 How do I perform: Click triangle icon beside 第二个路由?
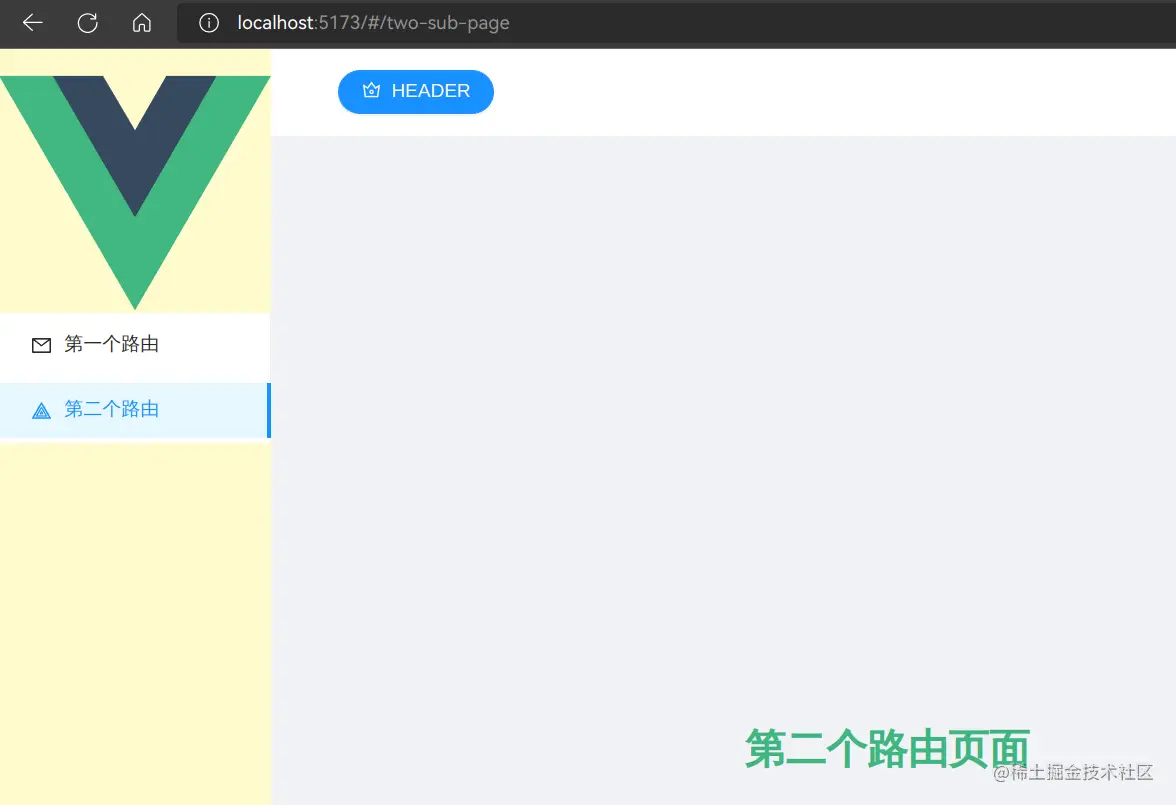(41, 410)
